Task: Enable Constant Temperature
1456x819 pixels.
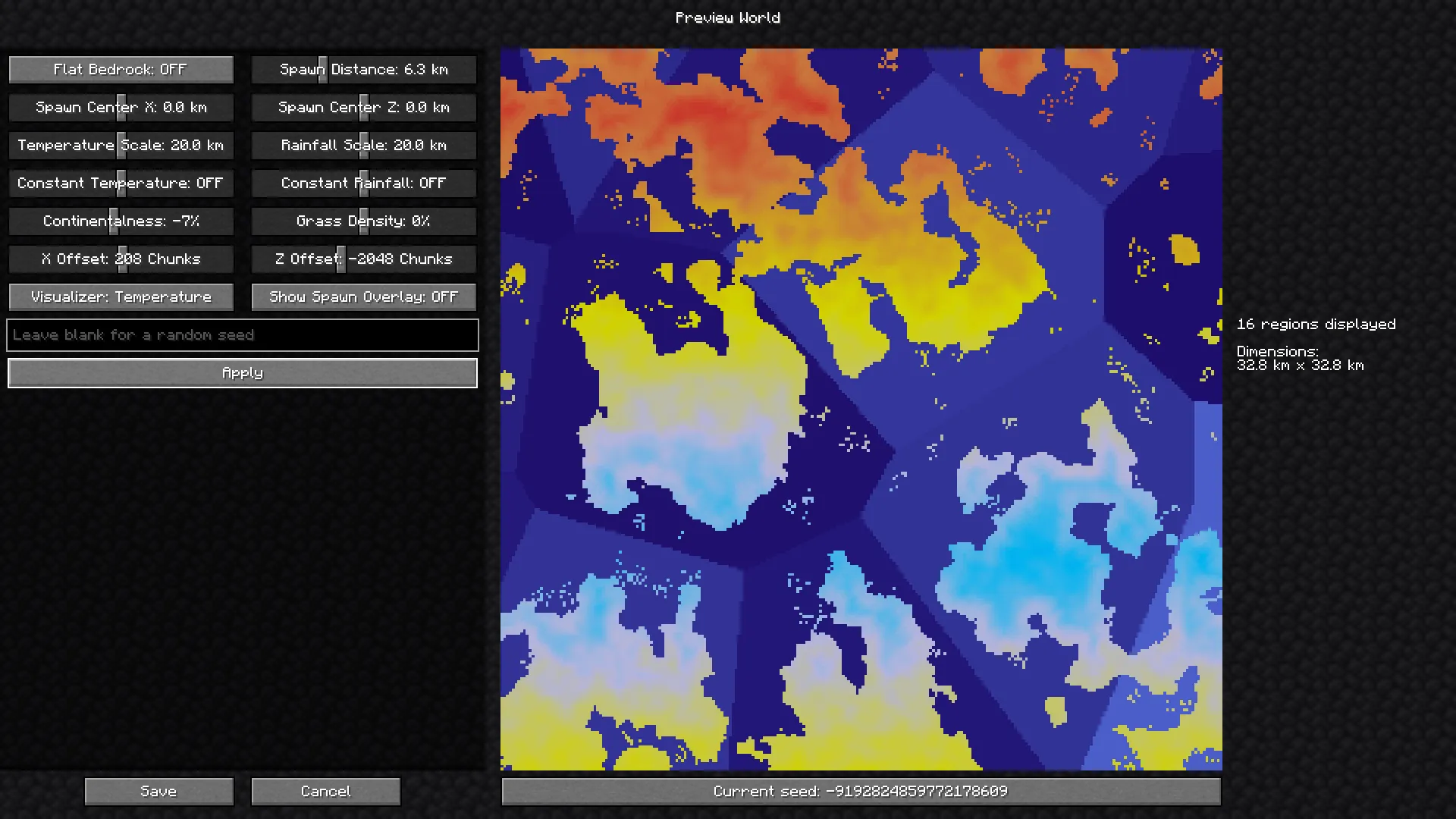Action: 121,183
